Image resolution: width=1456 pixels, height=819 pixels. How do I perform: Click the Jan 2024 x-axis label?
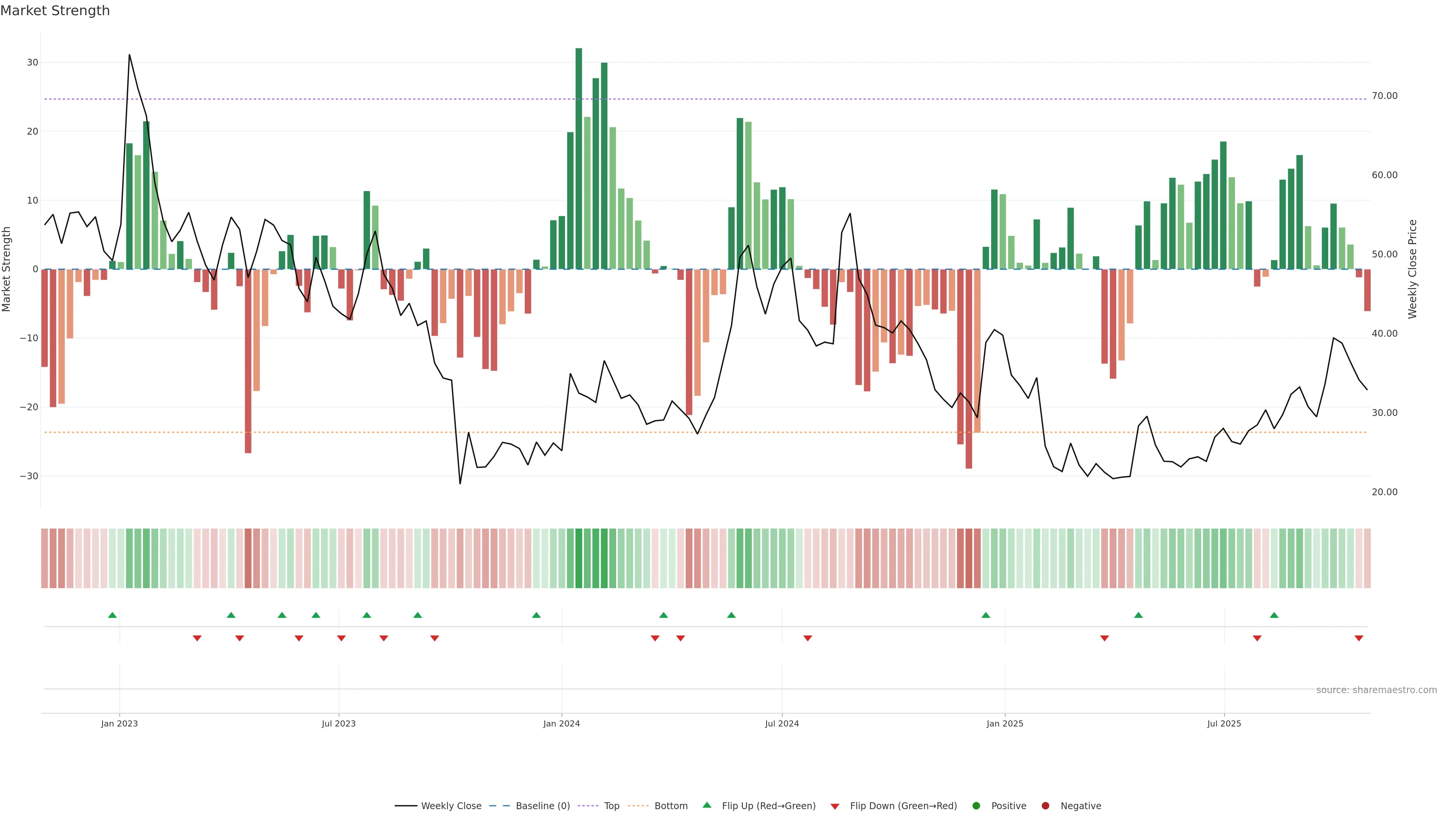point(561,723)
